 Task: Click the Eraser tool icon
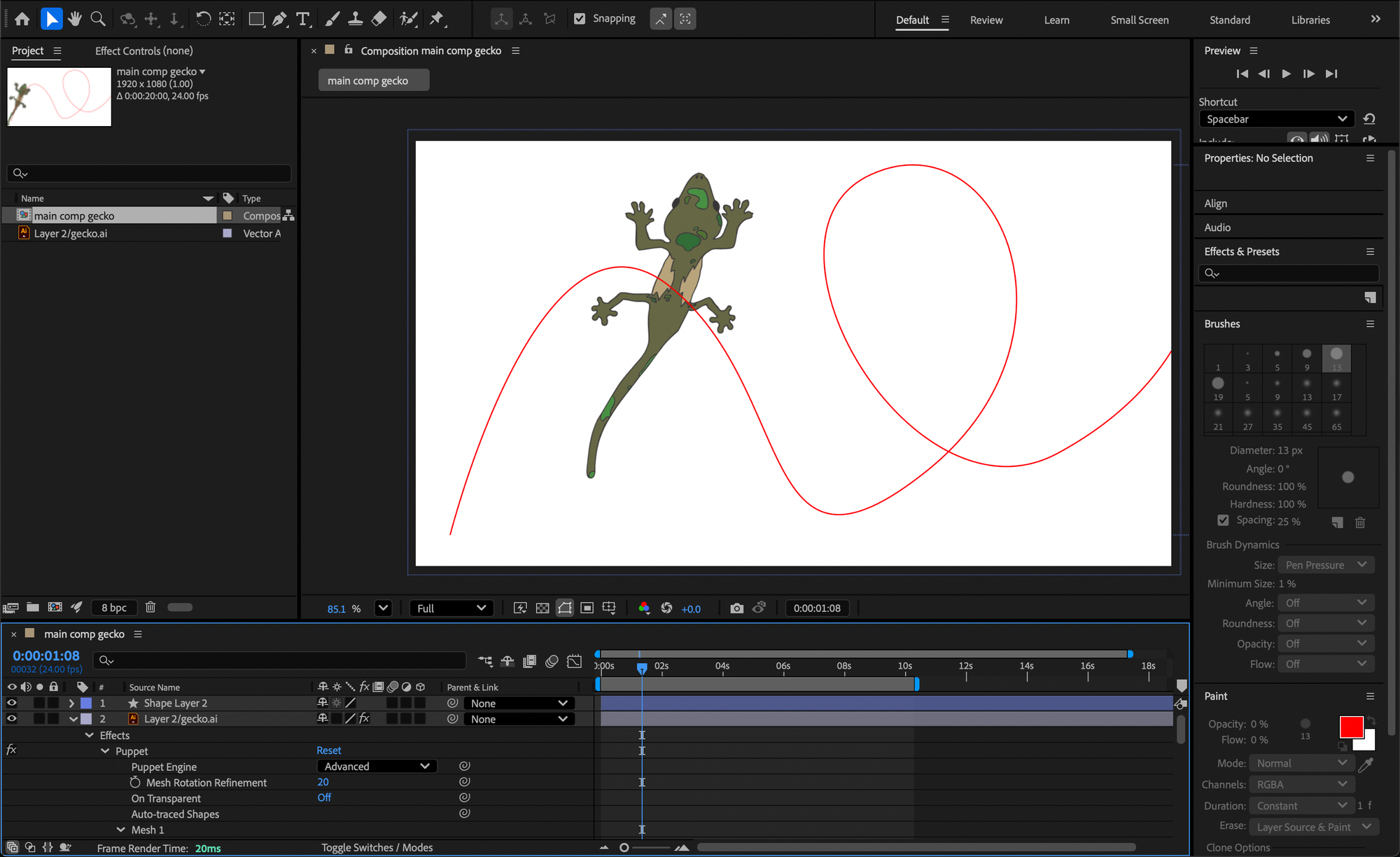click(379, 19)
